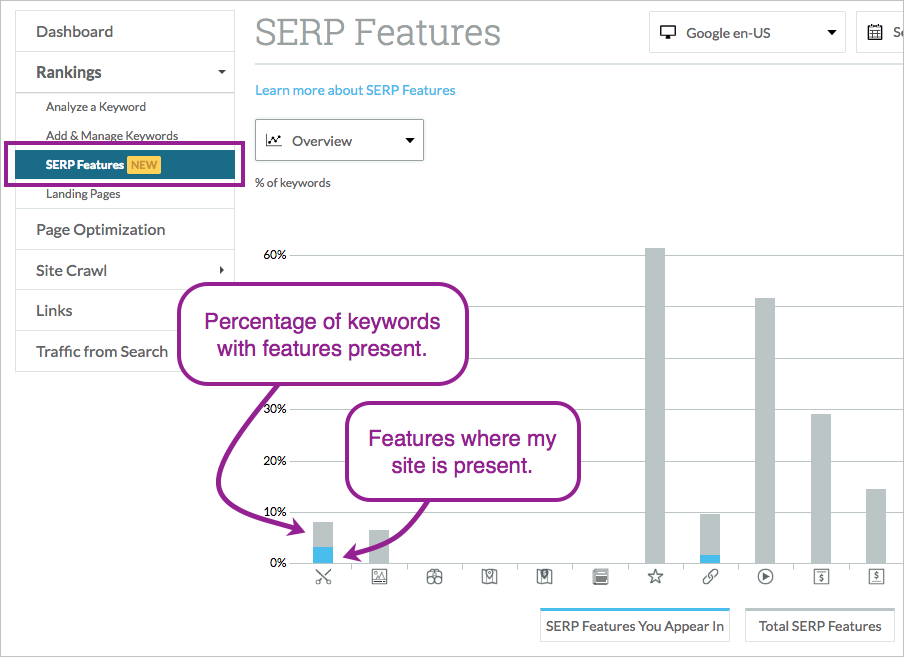Click the first map pin icon
904x657 pixels.
coord(489,576)
